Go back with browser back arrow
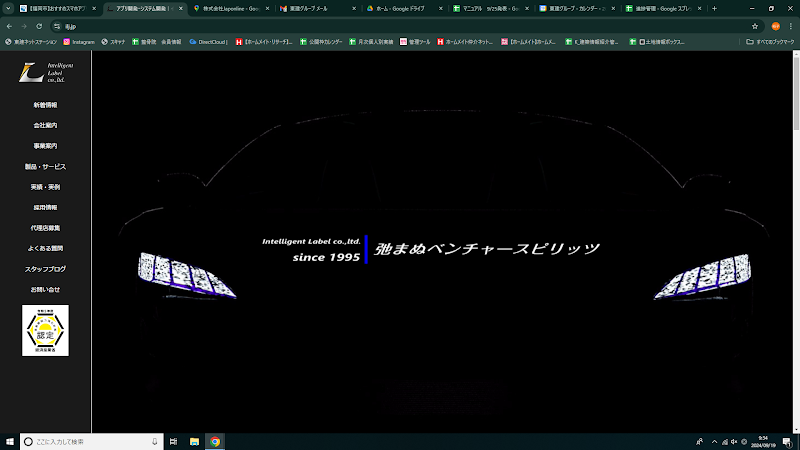Screen dimensions: 800x450 click(x=9, y=27)
